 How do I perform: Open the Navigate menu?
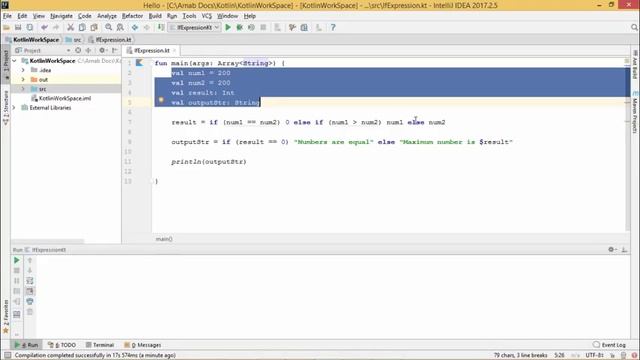(x=61, y=16)
